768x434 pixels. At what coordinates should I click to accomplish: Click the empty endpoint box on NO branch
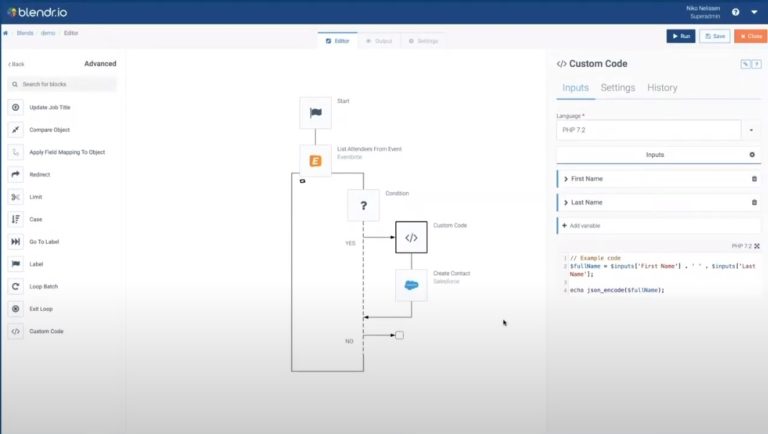click(399, 335)
